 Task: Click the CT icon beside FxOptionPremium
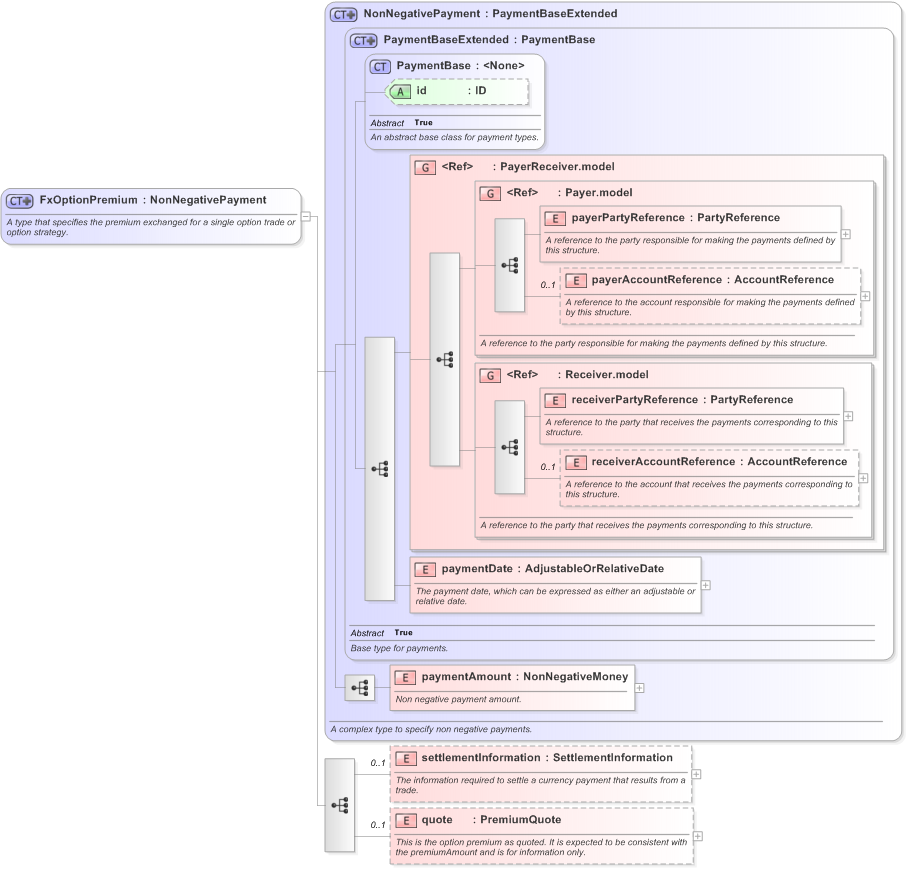[20, 201]
